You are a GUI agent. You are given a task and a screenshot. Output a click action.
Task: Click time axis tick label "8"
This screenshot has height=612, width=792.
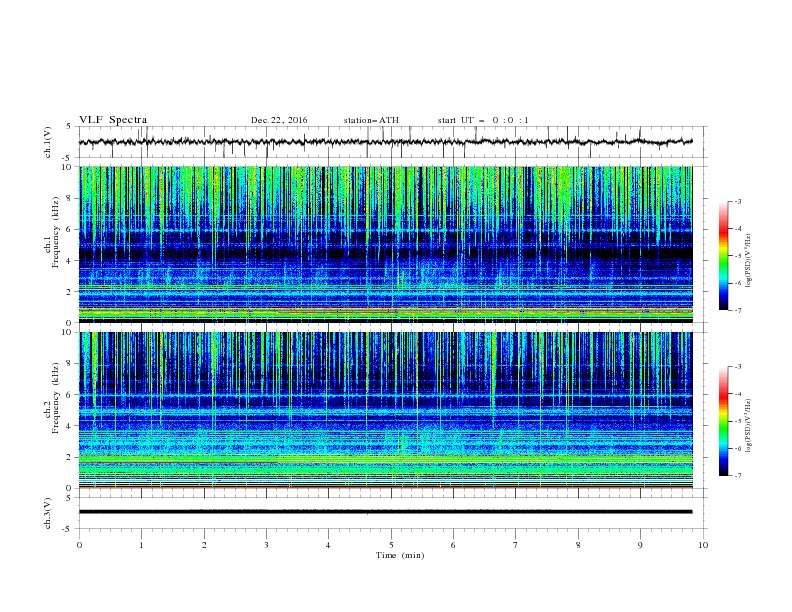578,545
